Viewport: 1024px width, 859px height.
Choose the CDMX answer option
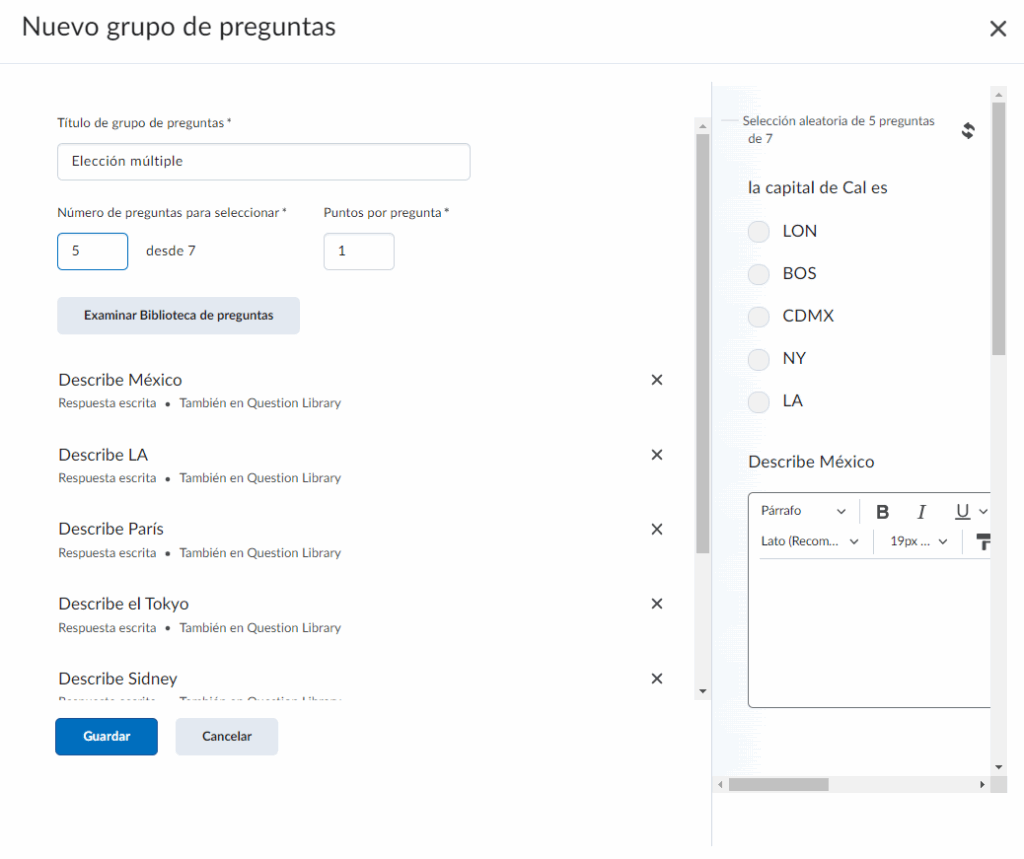click(x=759, y=316)
